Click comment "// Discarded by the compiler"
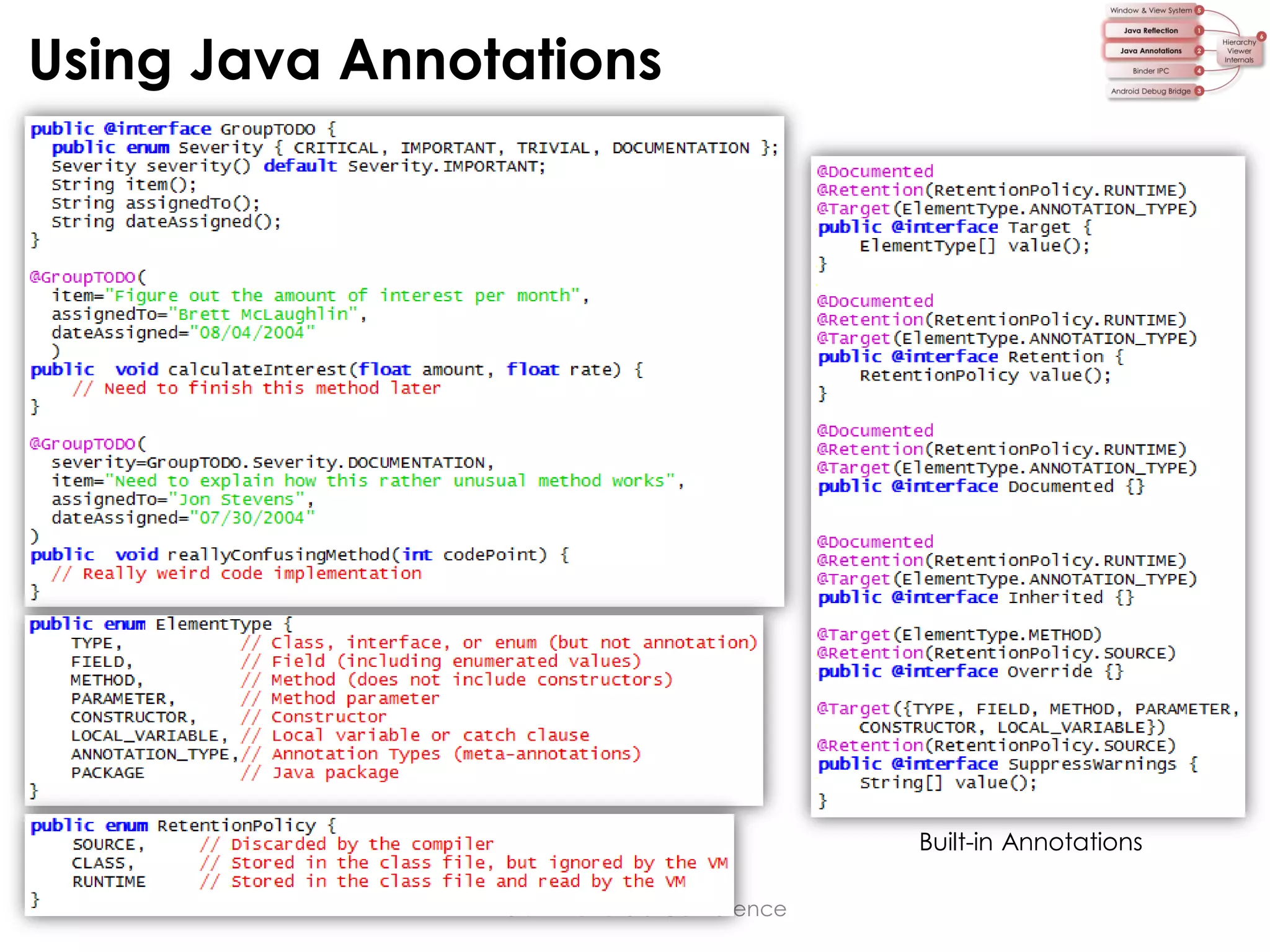This screenshot has height=952, width=1270. pyautogui.click(x=347, y=844)
